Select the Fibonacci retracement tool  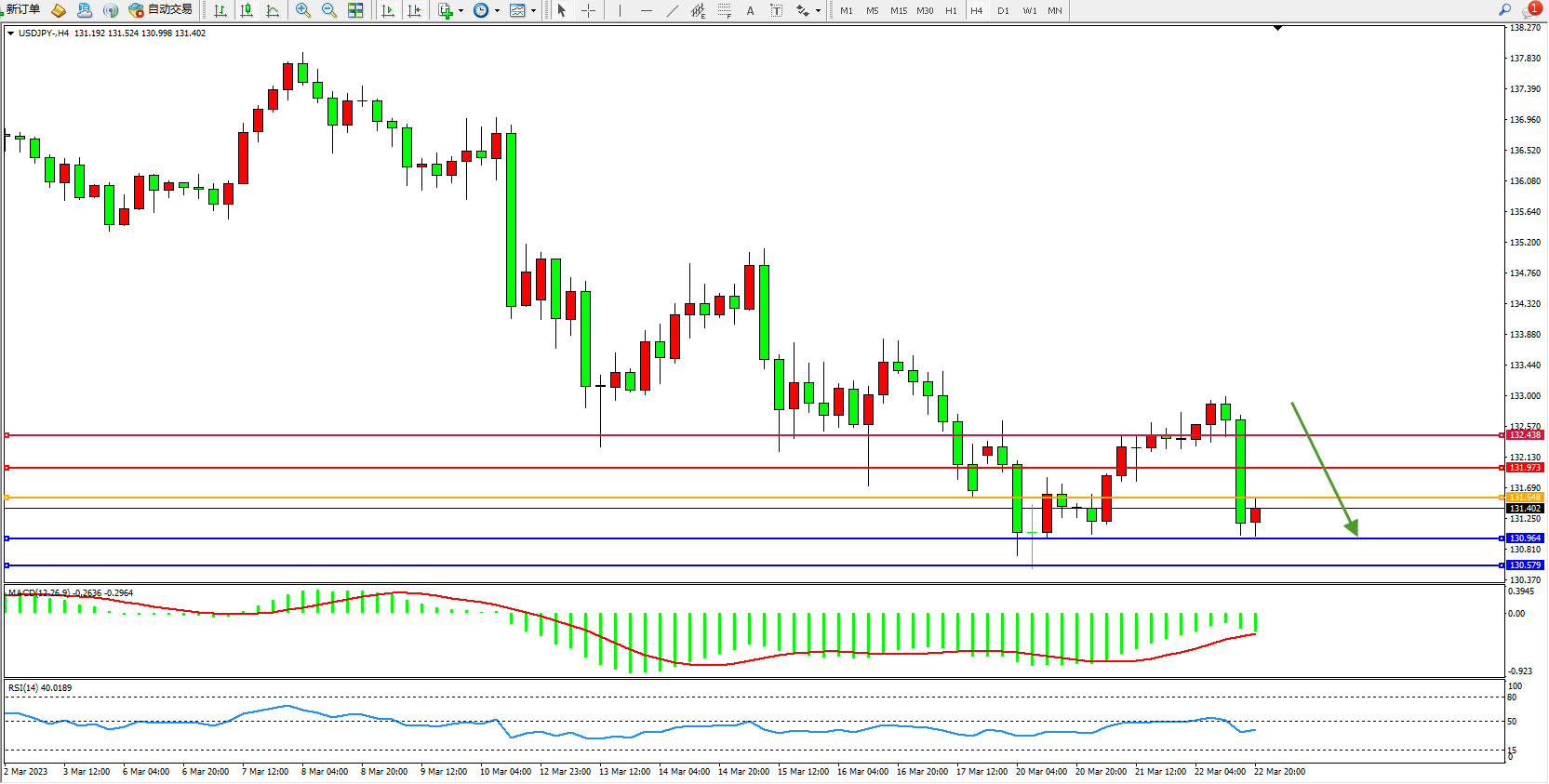(x=725, y=10)
